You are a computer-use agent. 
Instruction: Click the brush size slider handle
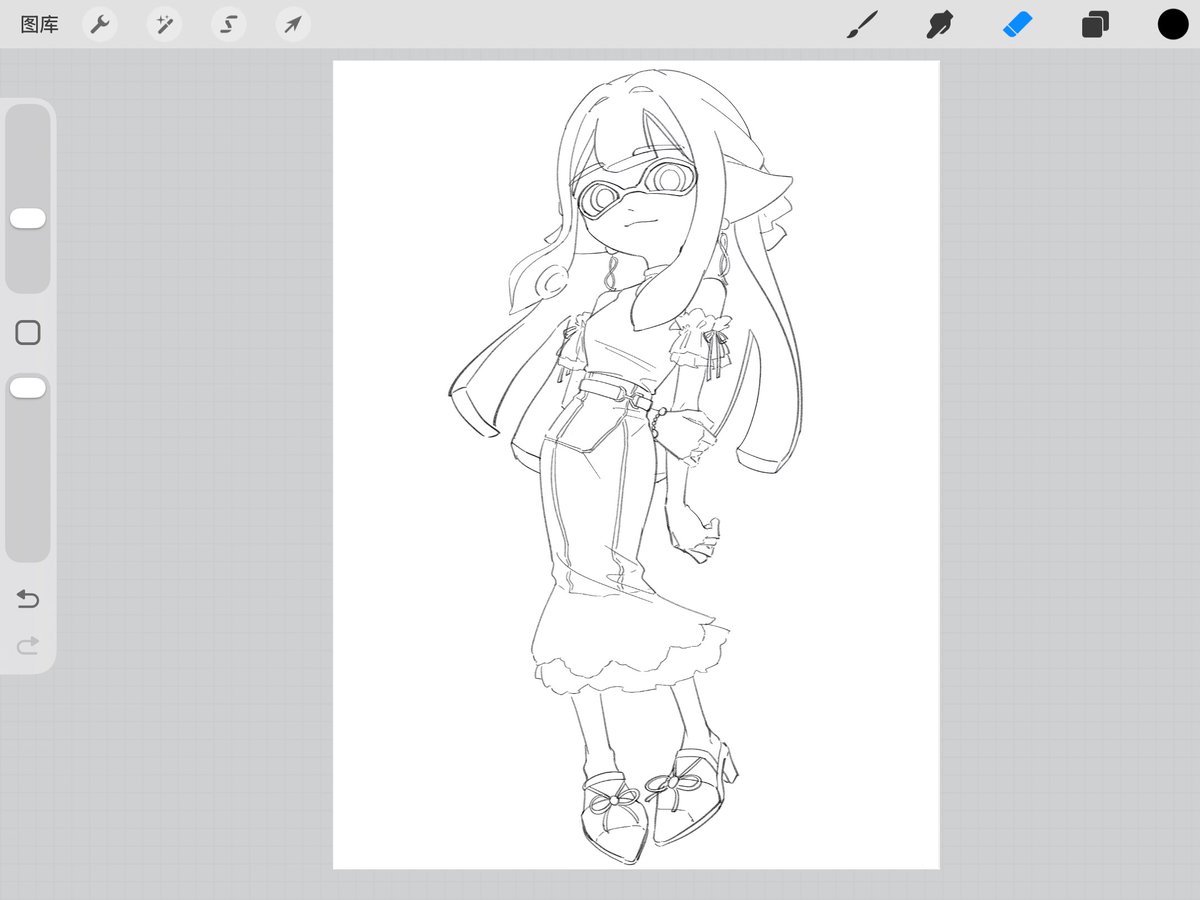pos(28,218)
